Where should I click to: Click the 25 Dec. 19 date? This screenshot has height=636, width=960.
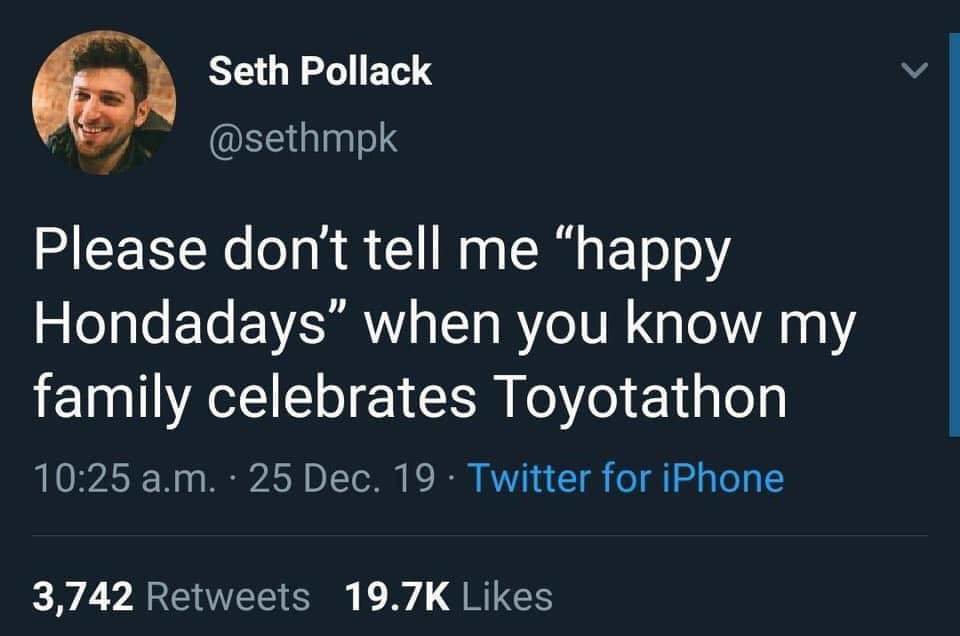[342, 478]
